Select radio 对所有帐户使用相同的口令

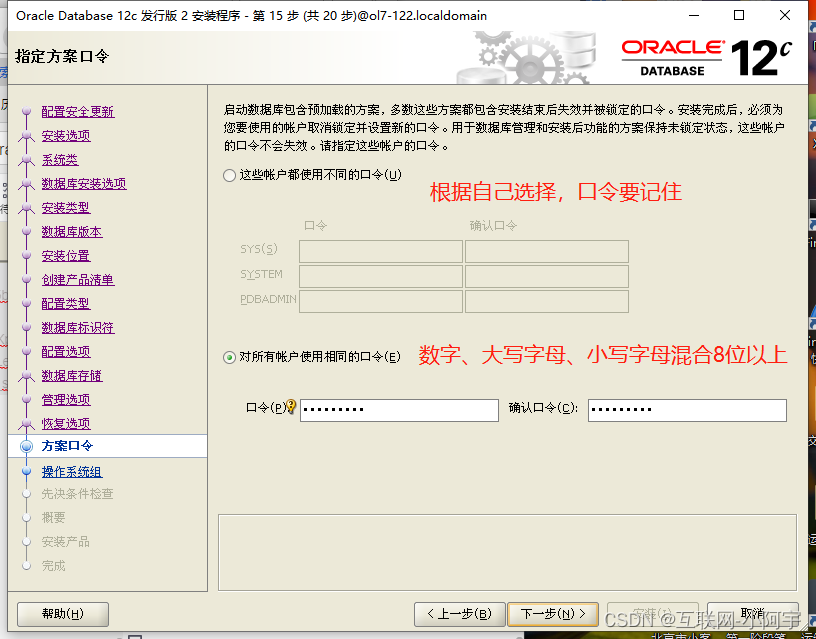coord(230,357)
